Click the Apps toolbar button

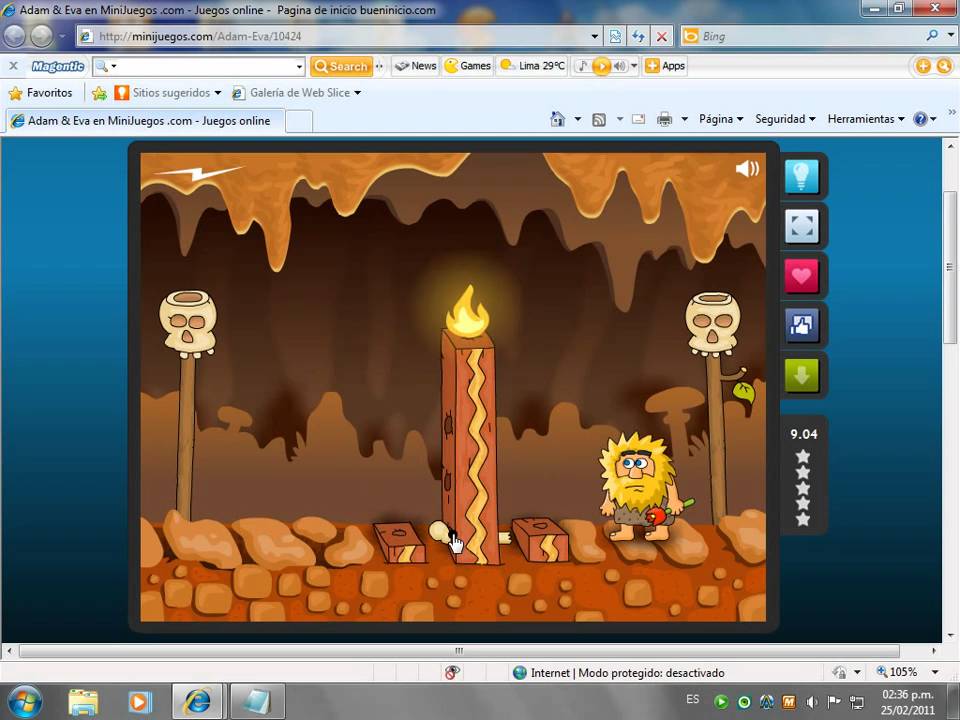coord(666,66)
